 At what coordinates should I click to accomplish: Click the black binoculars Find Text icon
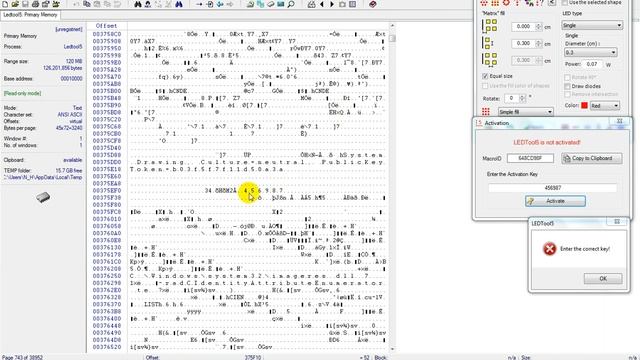138,4
